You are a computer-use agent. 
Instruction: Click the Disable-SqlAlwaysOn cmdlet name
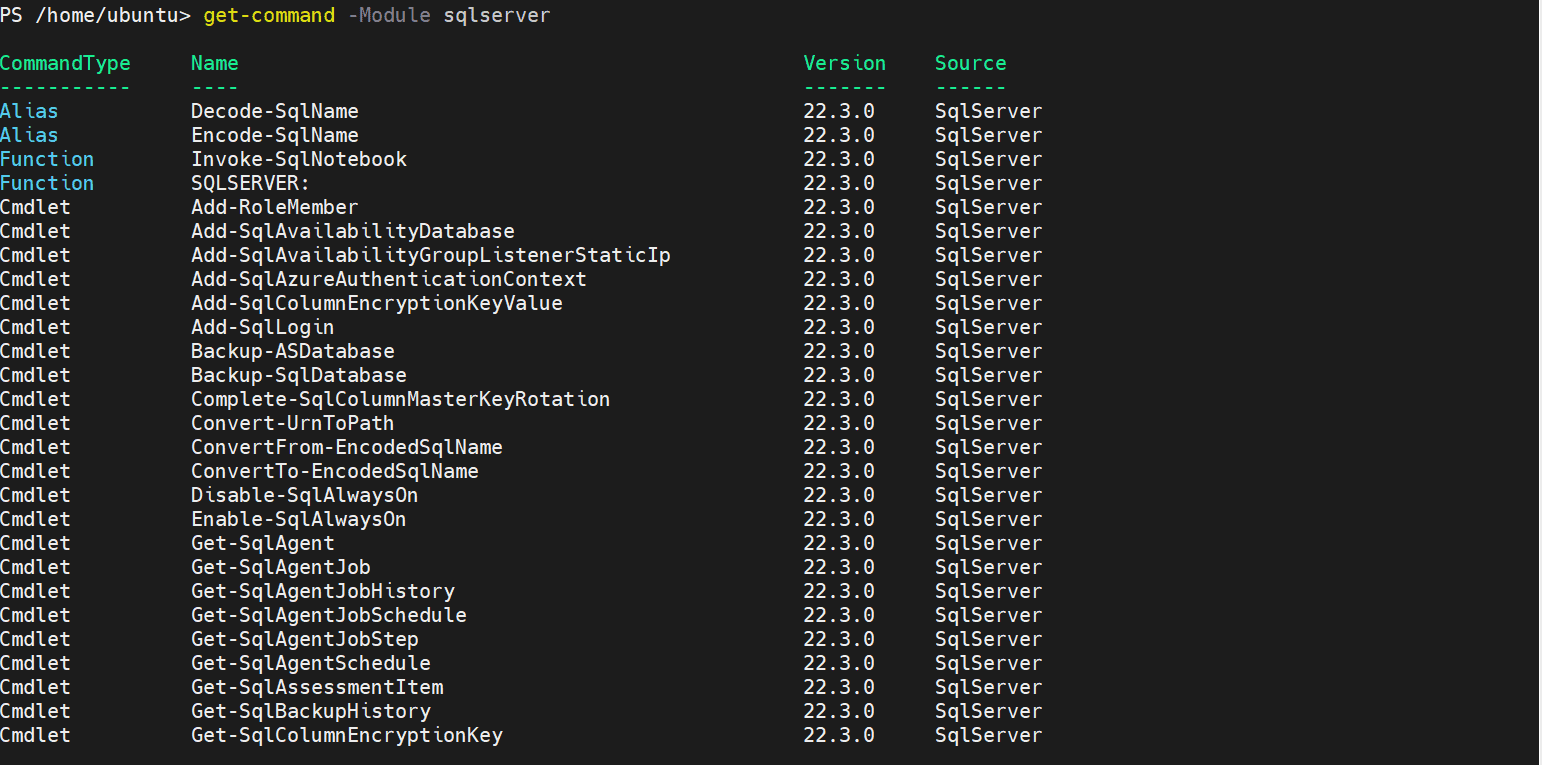point(305,495)
